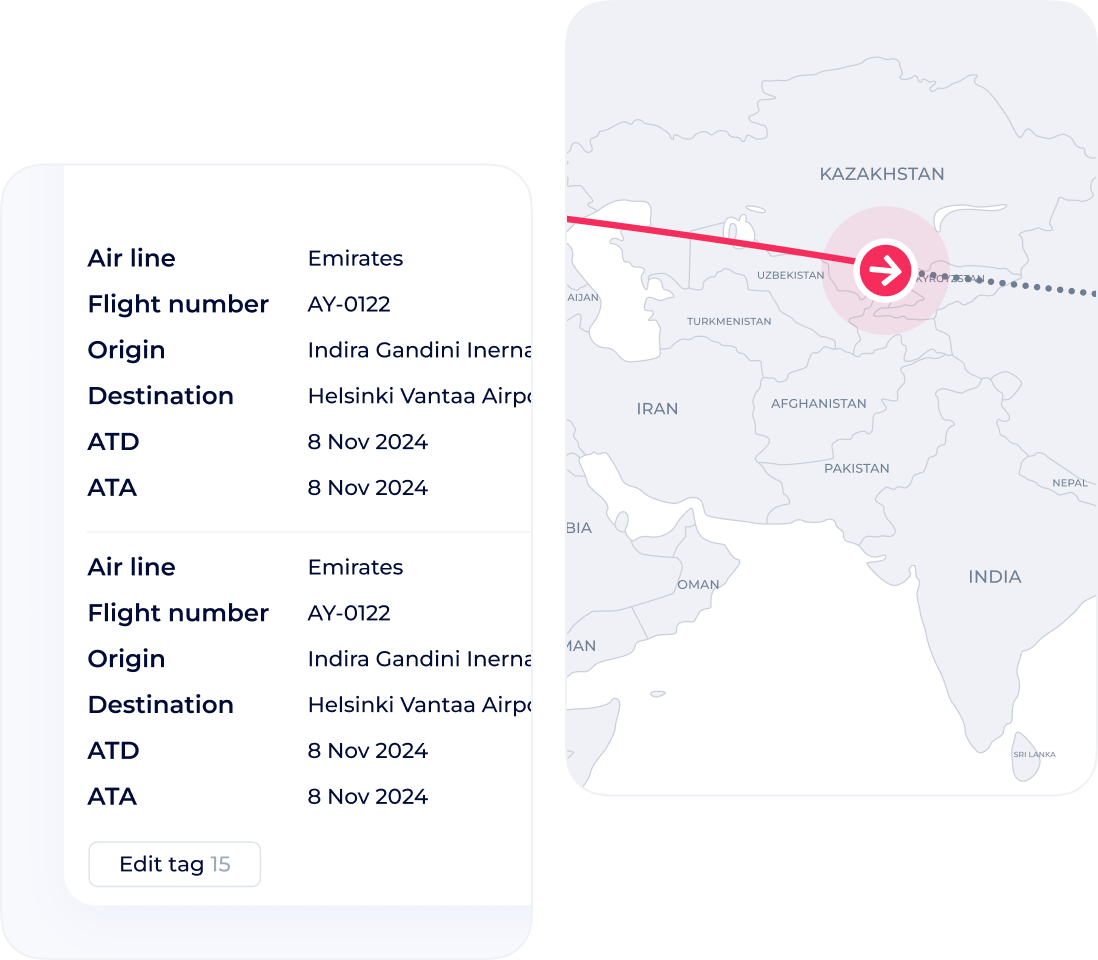Click second flight's Indira Gandini origin
Viewport: 1098px width, 960px height.
pos(419,659)
